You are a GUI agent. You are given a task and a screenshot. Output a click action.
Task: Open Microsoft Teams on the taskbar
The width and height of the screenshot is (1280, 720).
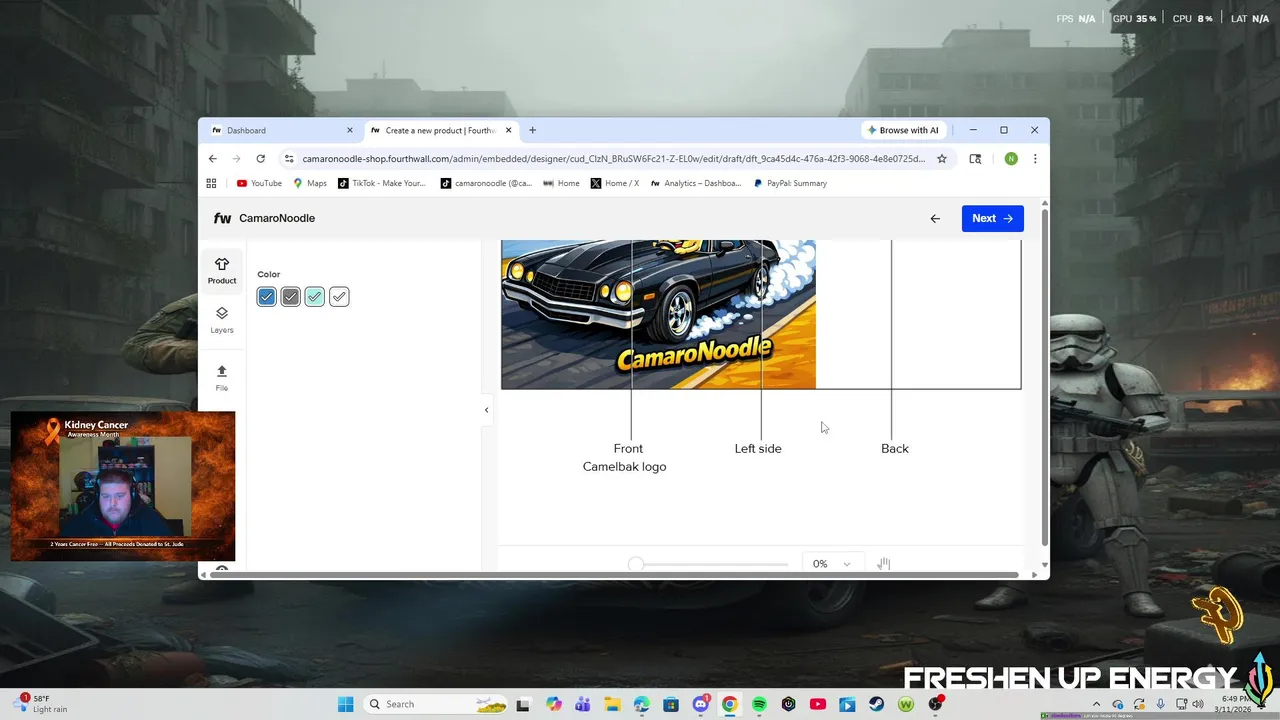coord(583,704)
